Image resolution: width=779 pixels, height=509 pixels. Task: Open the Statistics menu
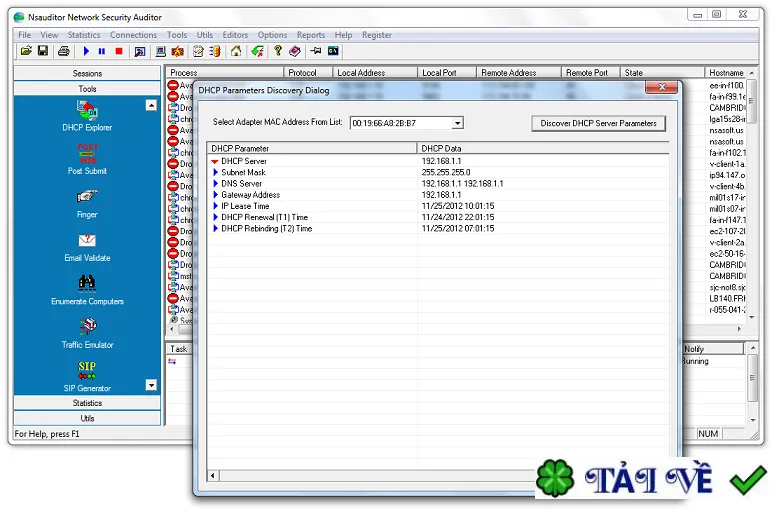coord(83,35)
